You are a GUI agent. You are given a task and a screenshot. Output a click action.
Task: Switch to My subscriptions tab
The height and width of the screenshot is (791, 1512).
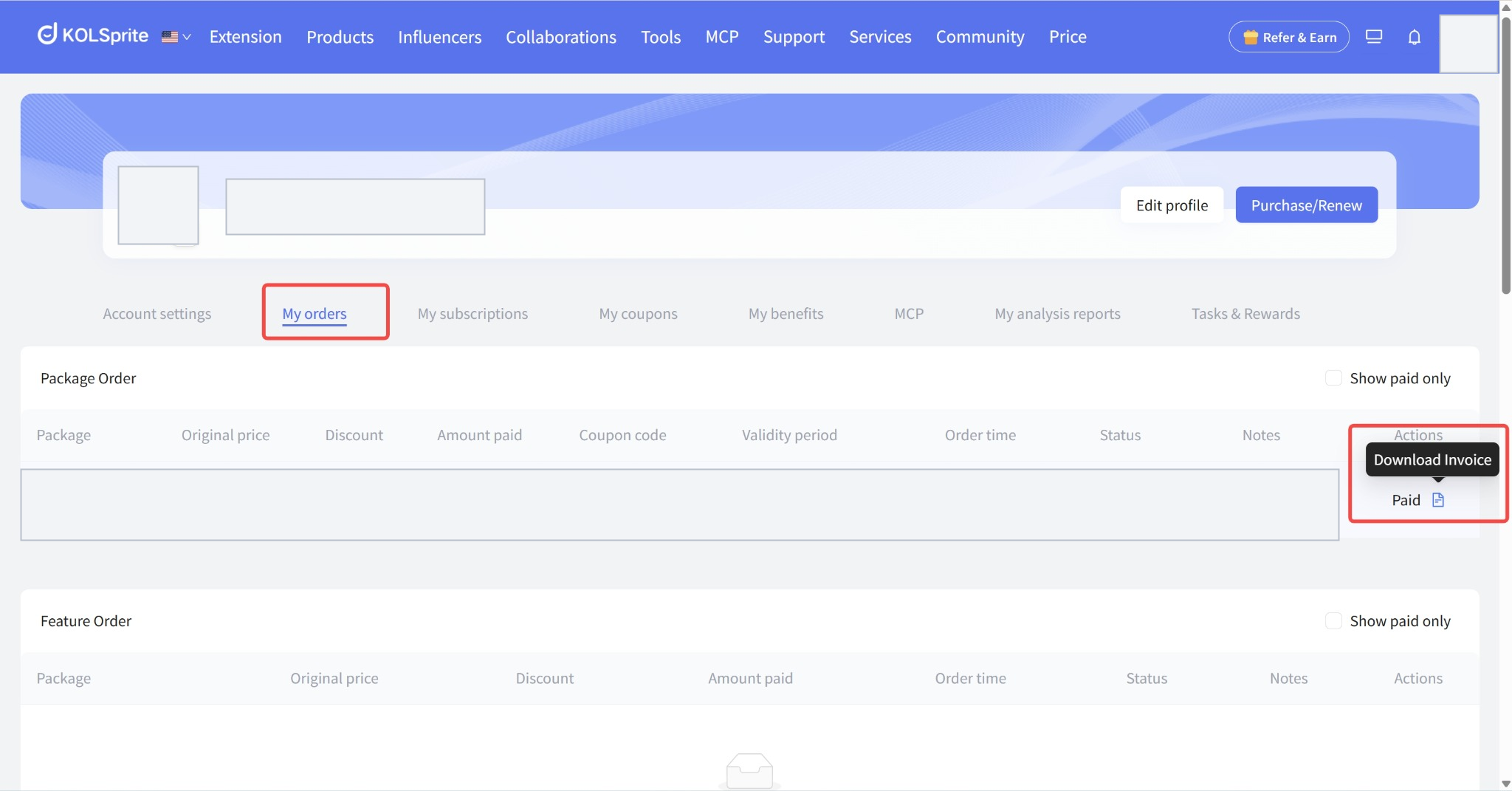pos(472,314)
